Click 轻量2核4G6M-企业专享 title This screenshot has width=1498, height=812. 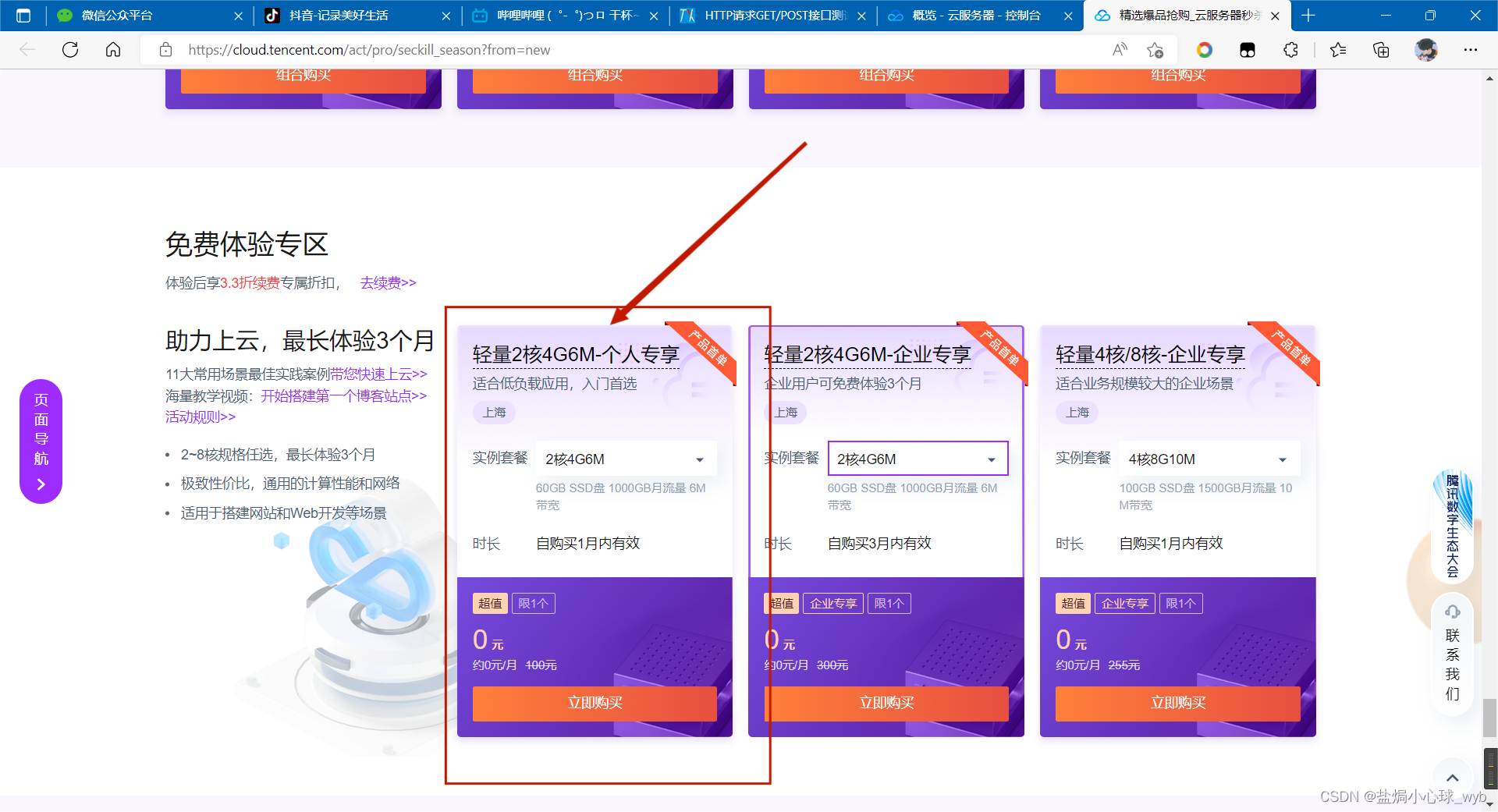click(x=868, y=355)
